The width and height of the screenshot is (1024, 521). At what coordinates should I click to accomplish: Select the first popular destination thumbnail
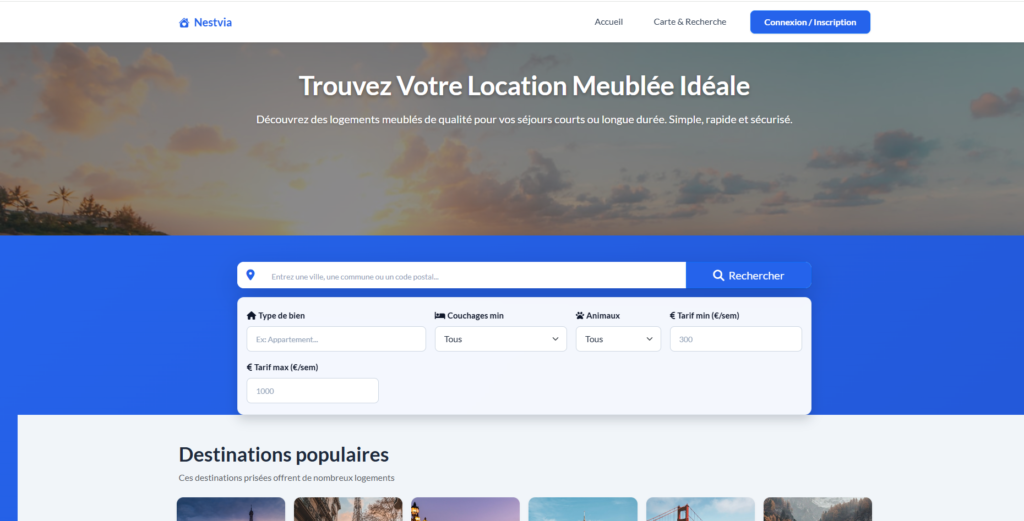coord(231,509)
